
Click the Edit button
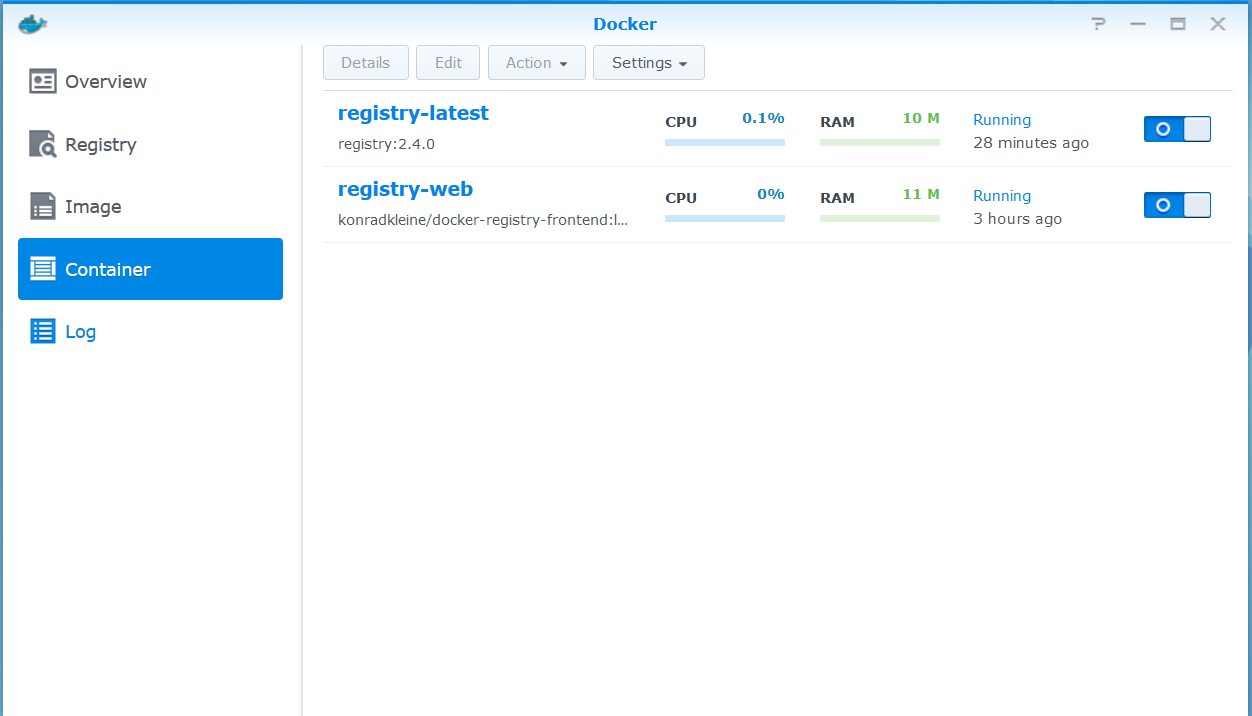pos(448,62)
